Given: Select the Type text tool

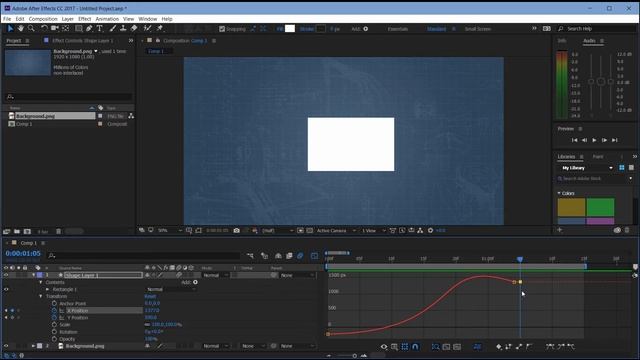Looking at the screenshot, I should [100, 28].
